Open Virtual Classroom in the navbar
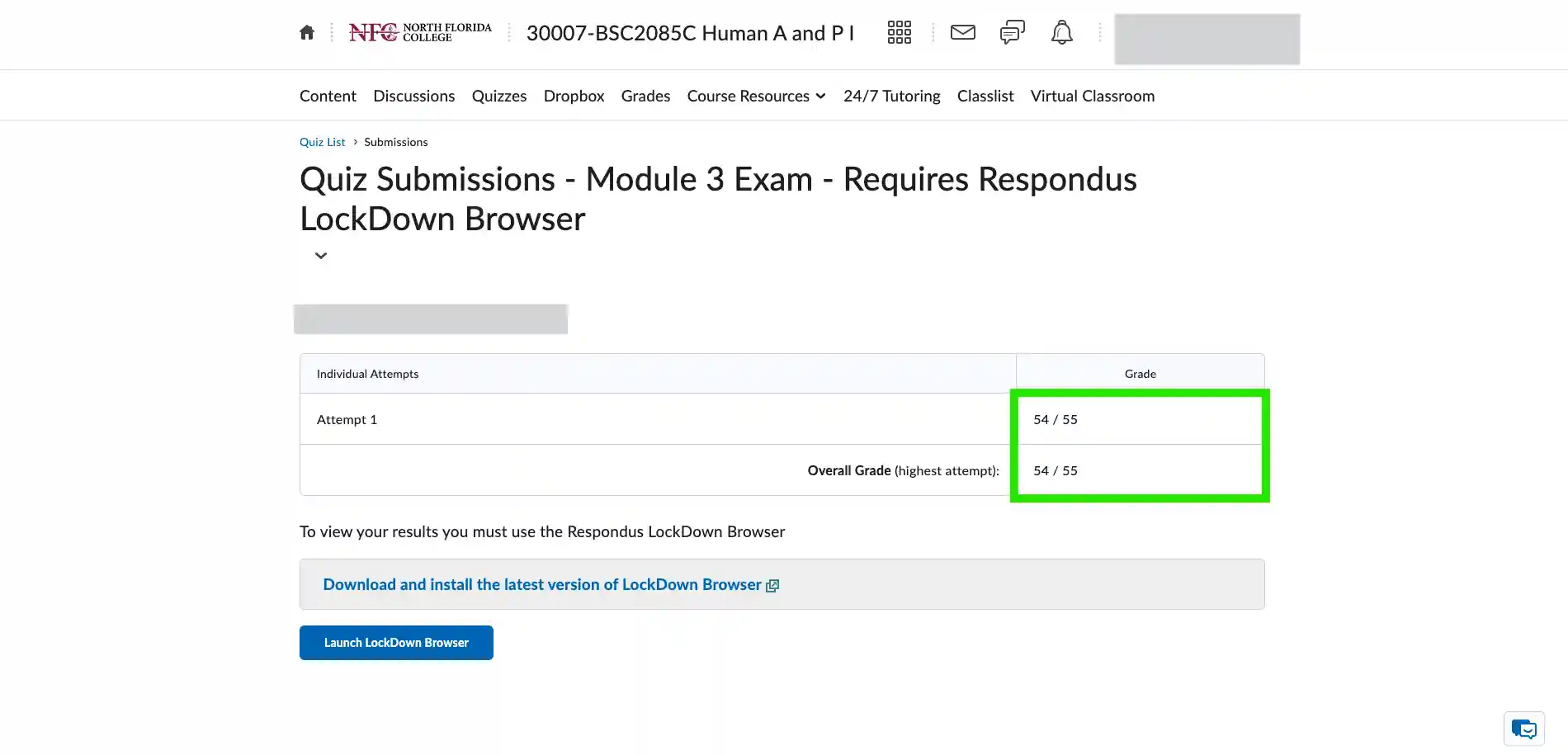Image resolution: width=1568 pixels, height=755 pixels. [1093, 97]
